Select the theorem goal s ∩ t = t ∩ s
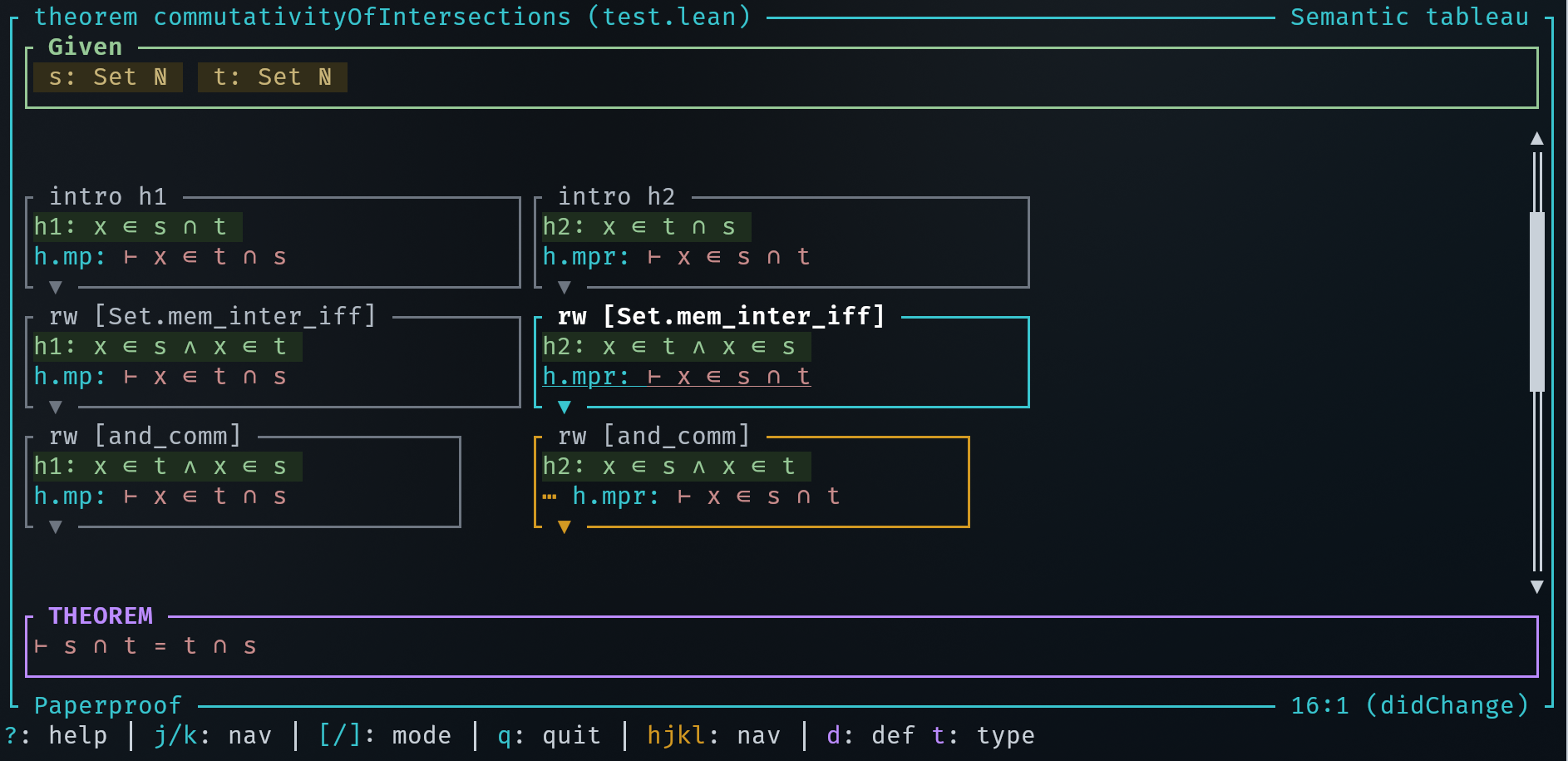Image resolution: width=1568 pixels, height=761 pixels. click(x=146, y=646)
